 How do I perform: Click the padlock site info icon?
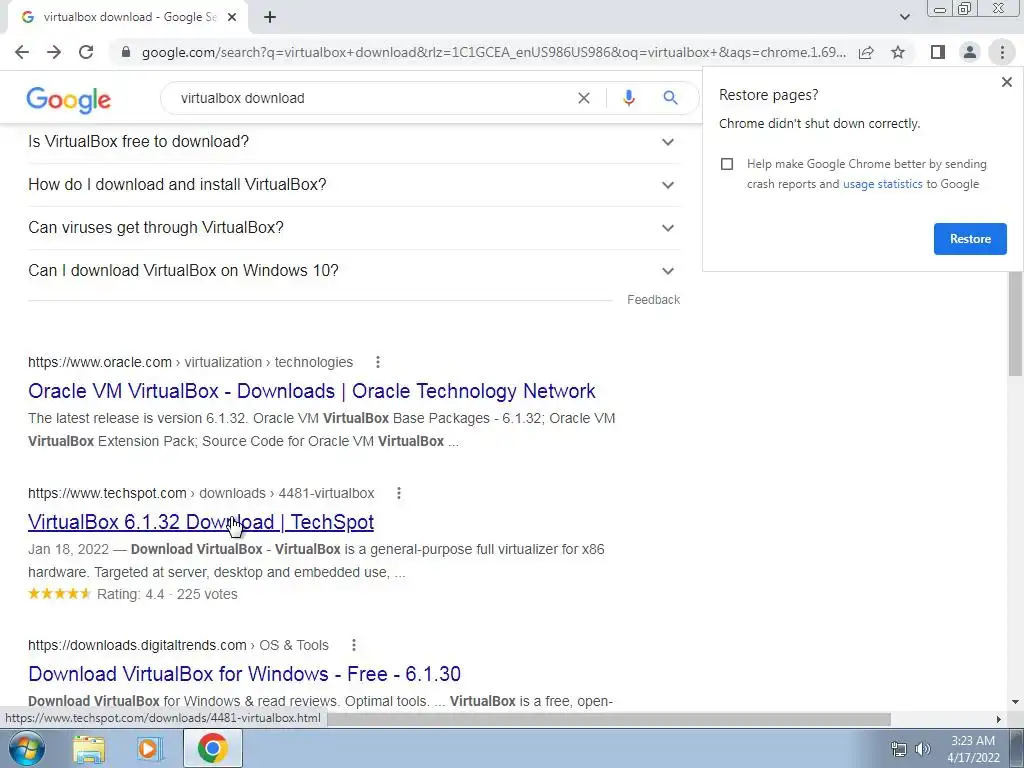click(126, 52)
